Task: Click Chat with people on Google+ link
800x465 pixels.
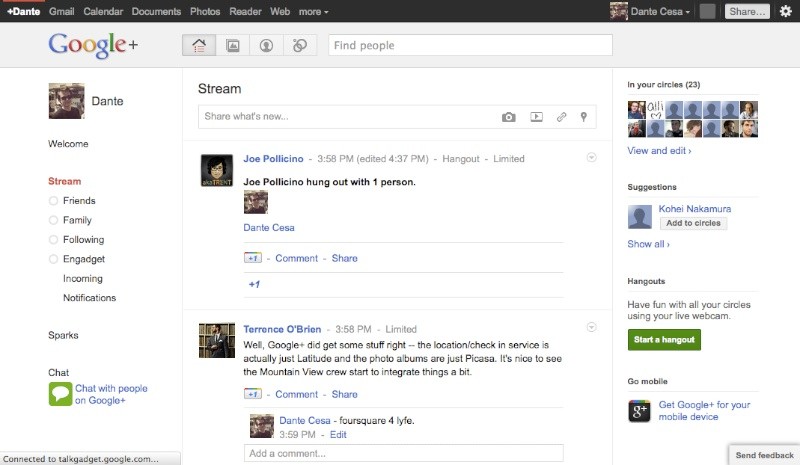Action: 111,394
